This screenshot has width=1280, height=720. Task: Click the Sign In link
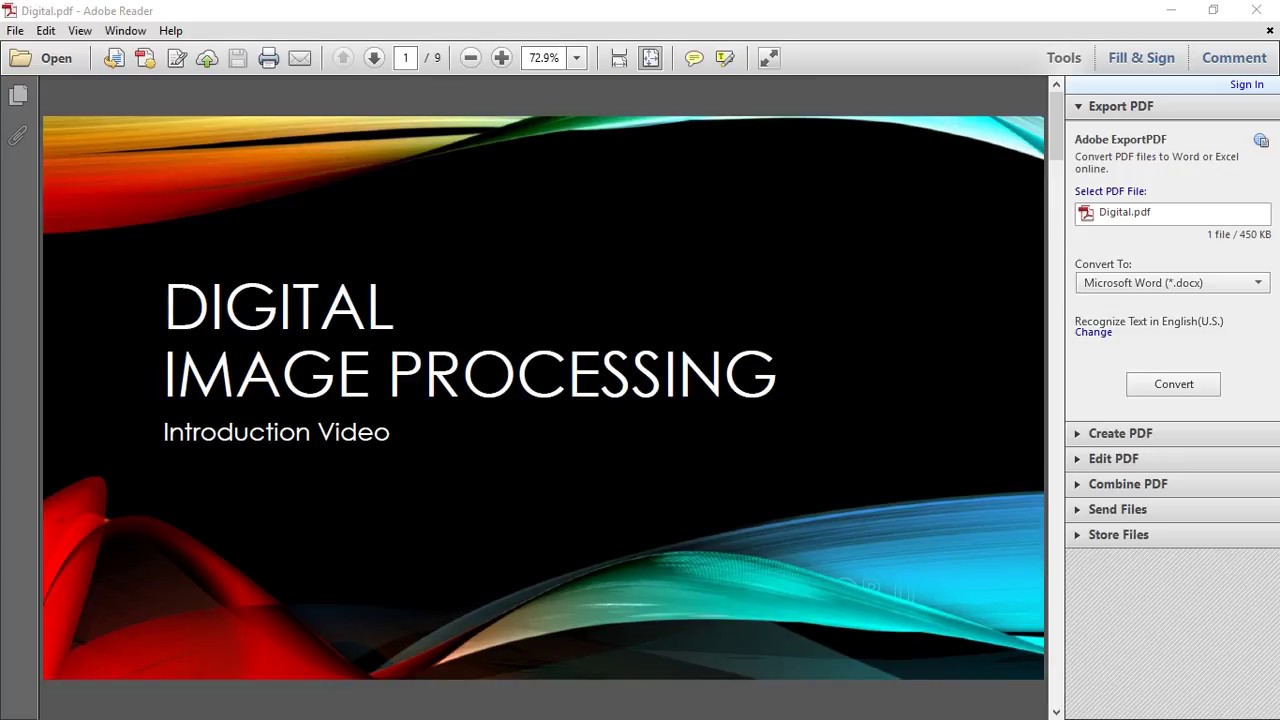pyautogui.click(x=1246, y=85)
